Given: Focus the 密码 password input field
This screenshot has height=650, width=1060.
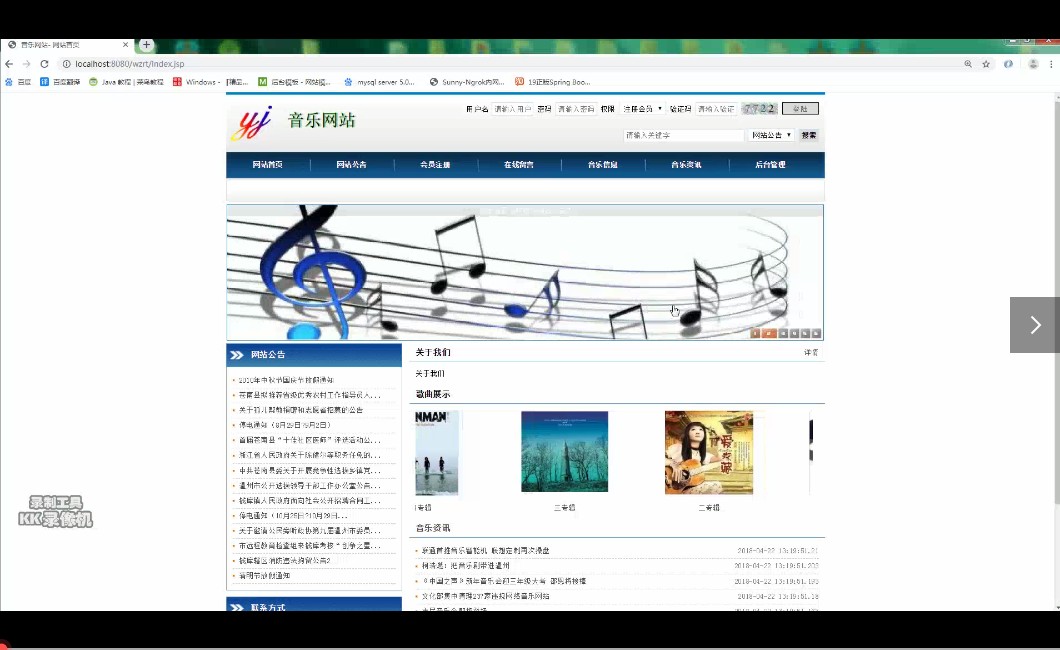Looking at the screenshot, I should click(576, 109).
